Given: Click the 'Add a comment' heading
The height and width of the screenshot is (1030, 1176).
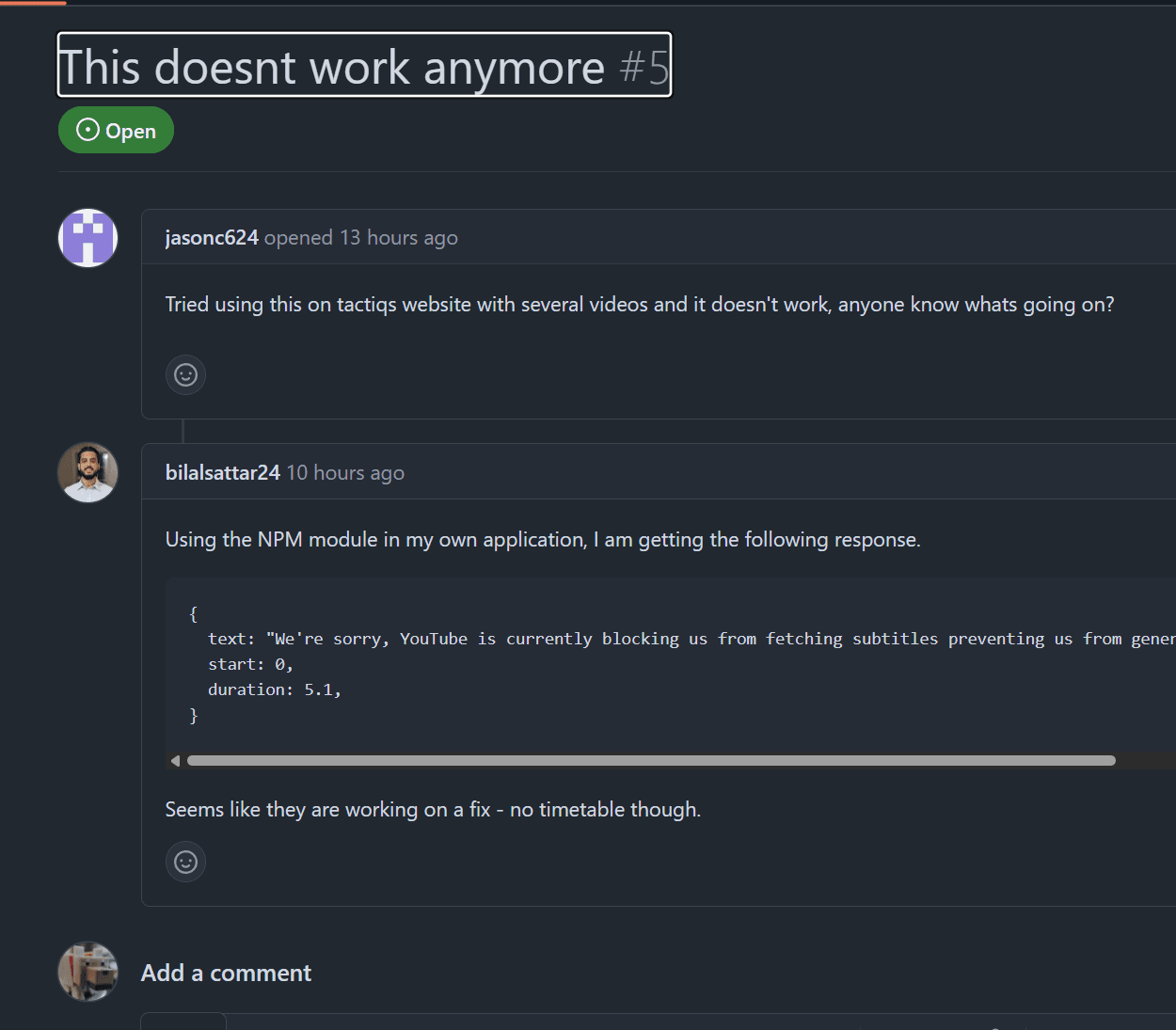Looking at the screenshot, I should (x=226, y=972).
